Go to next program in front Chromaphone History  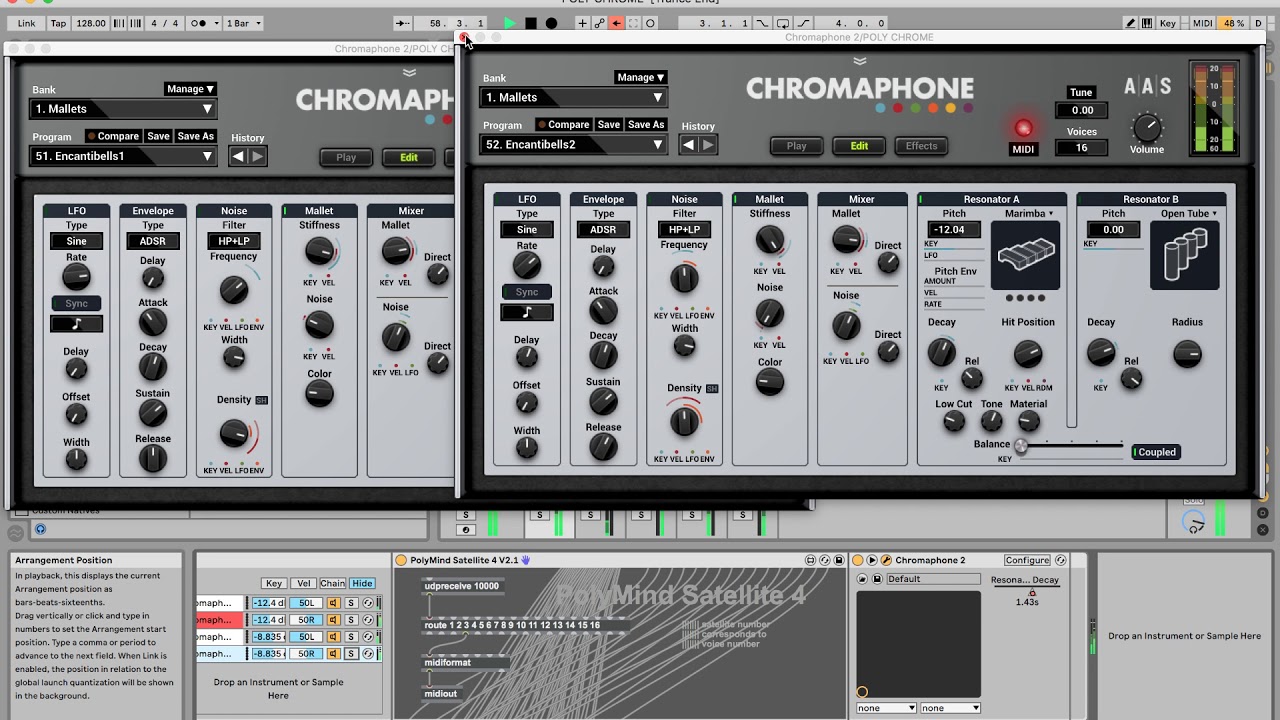(708, 144)
